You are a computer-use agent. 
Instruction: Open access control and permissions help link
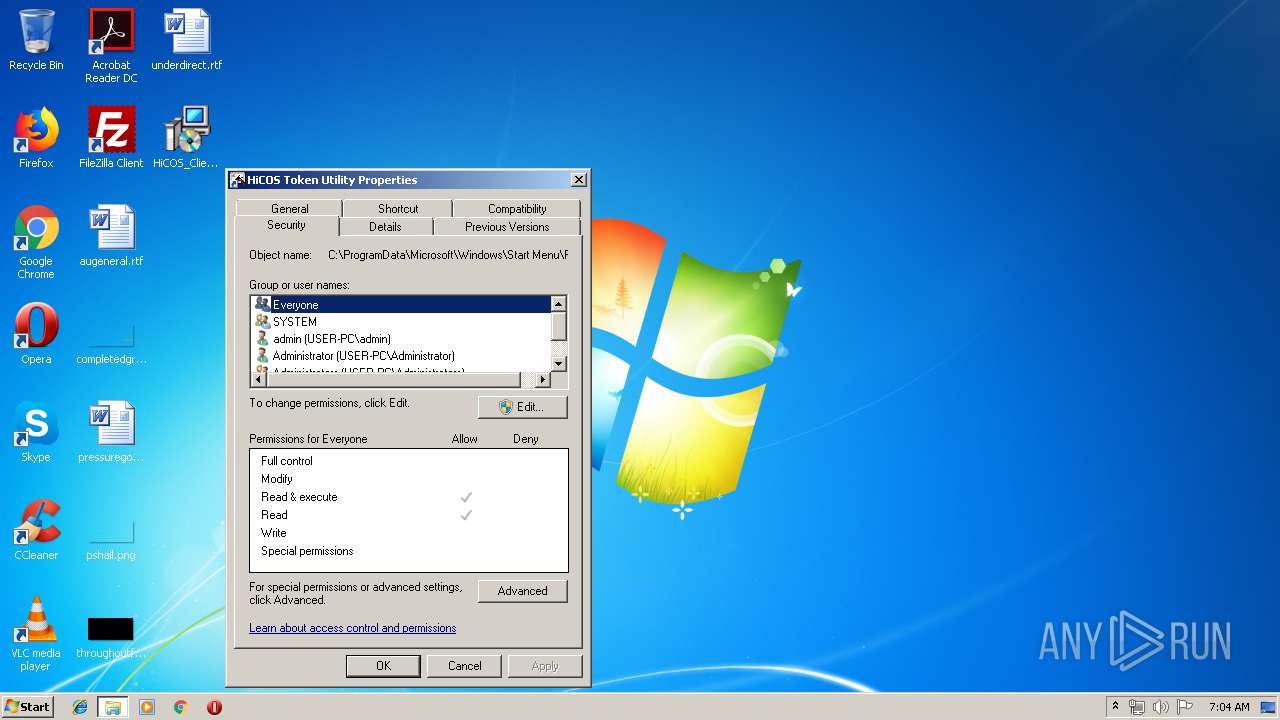[x=353, y=628]
